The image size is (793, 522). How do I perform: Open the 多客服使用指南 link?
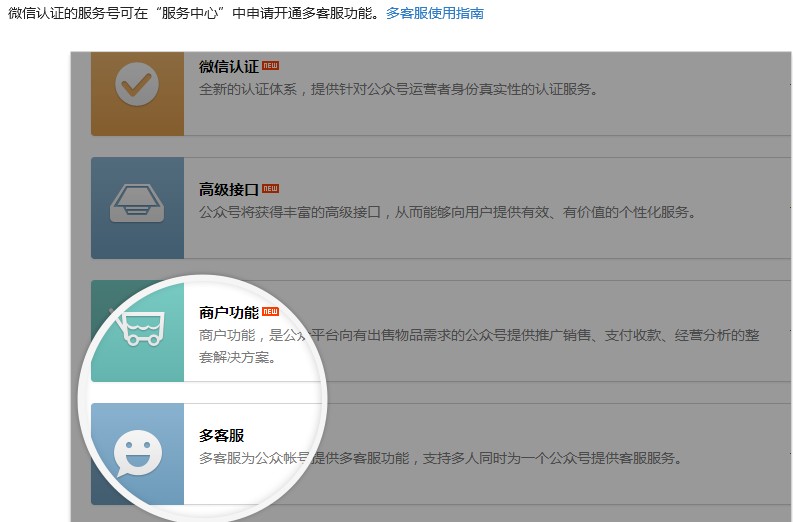(435, 14)
